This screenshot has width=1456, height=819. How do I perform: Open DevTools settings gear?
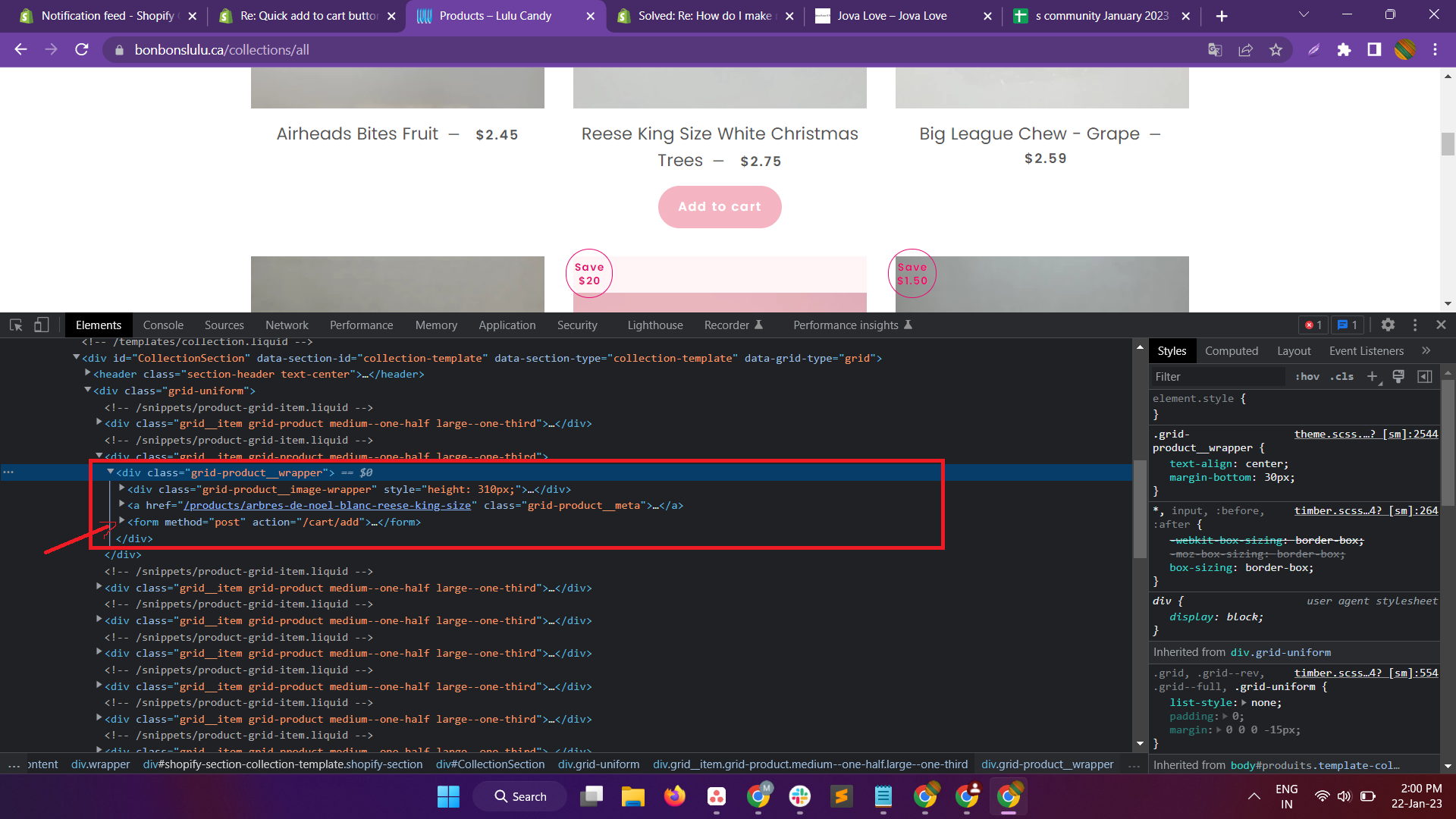click(1388, 325)
